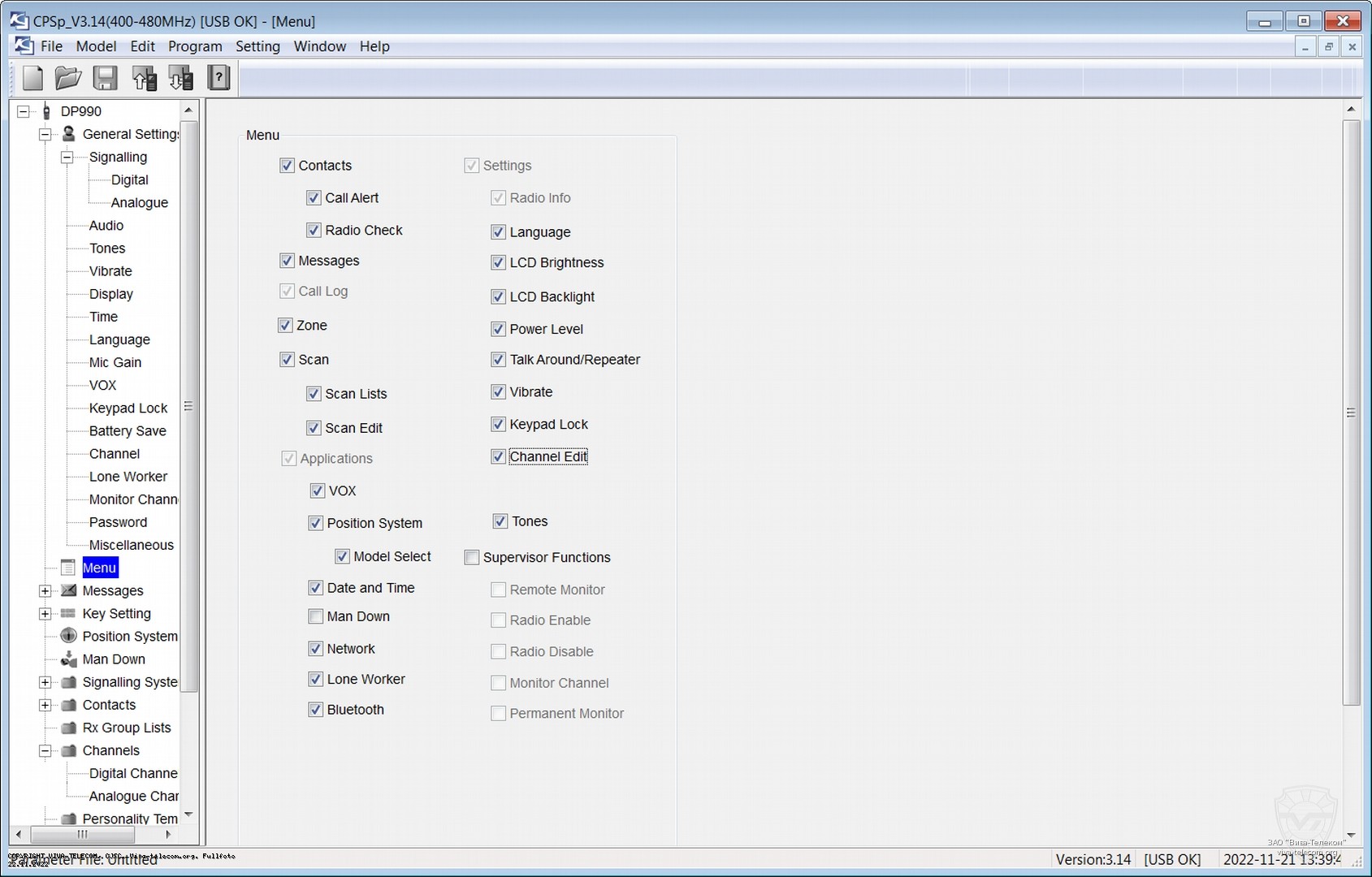The width and height of the screenshot is (1372, 877).
Task: Expand the Key Setting tree node
Action: [x=45, y=614]
